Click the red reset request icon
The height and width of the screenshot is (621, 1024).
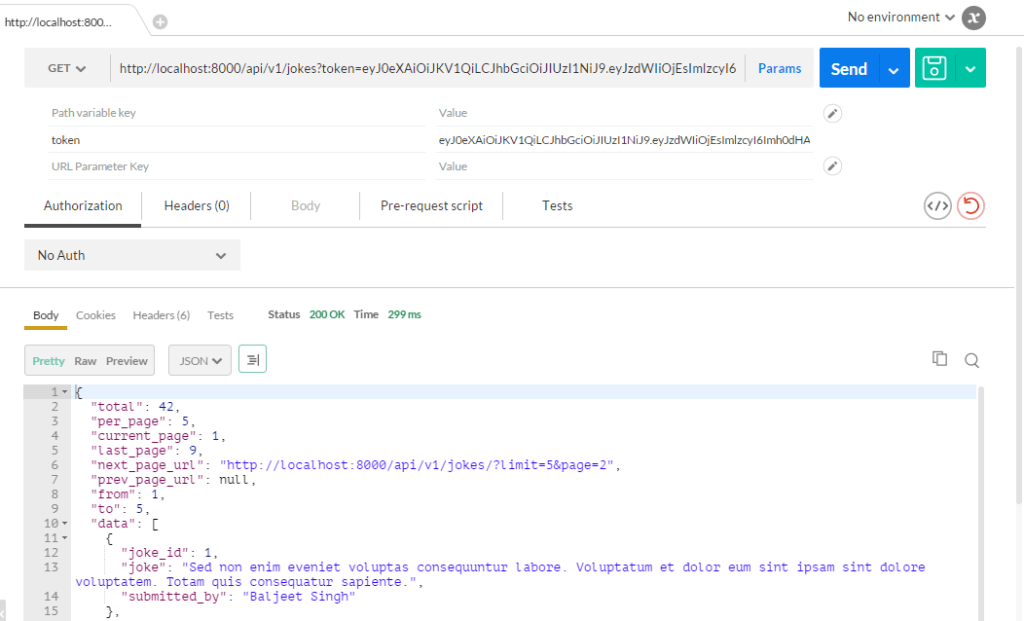tap(970, 206)
